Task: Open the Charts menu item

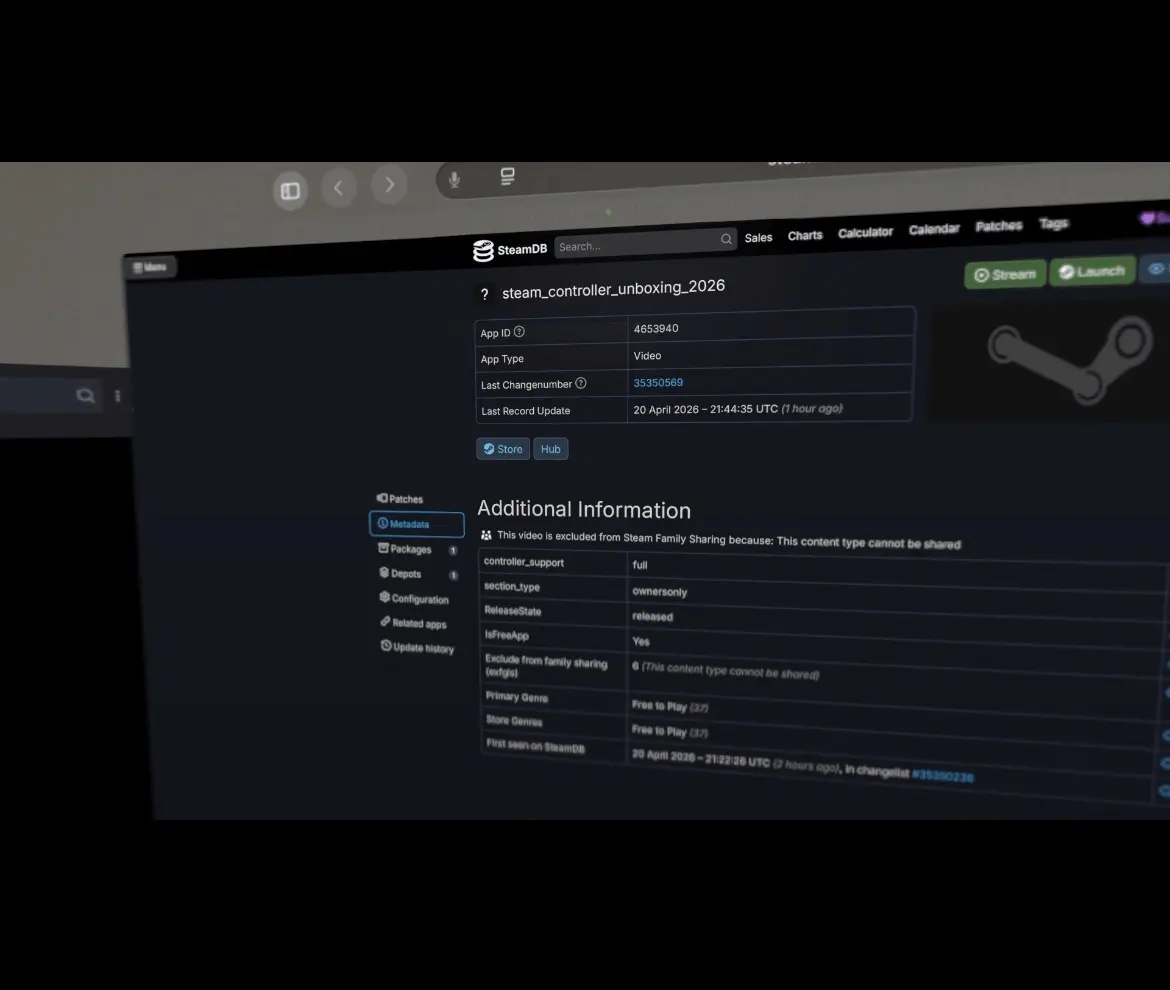Action: tap(804, 235)
